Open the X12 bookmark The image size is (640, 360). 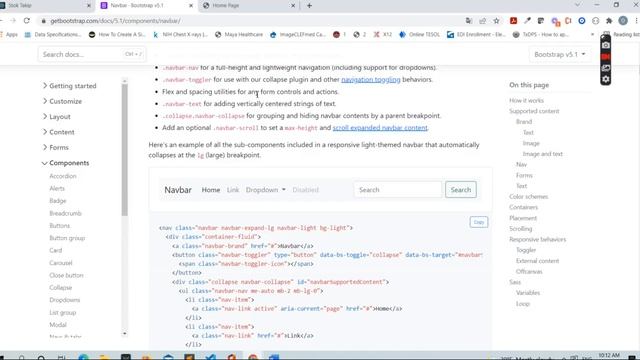[382, 35]
